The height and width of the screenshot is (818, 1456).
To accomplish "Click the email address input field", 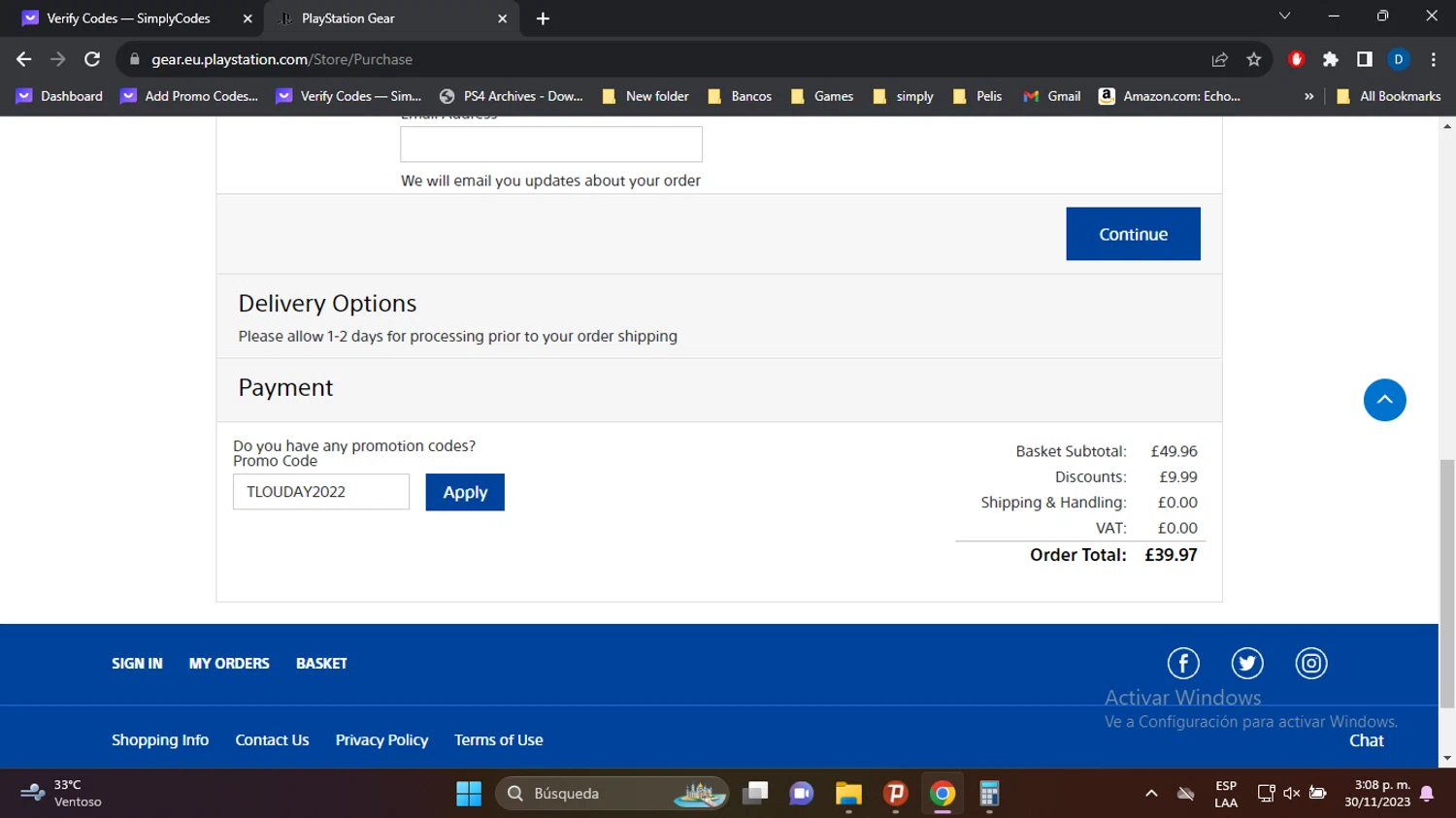I will 551,145.
